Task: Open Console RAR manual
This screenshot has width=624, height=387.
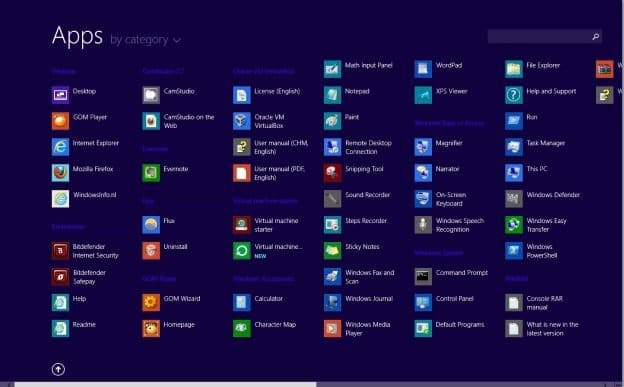Action: click(535, 303)
